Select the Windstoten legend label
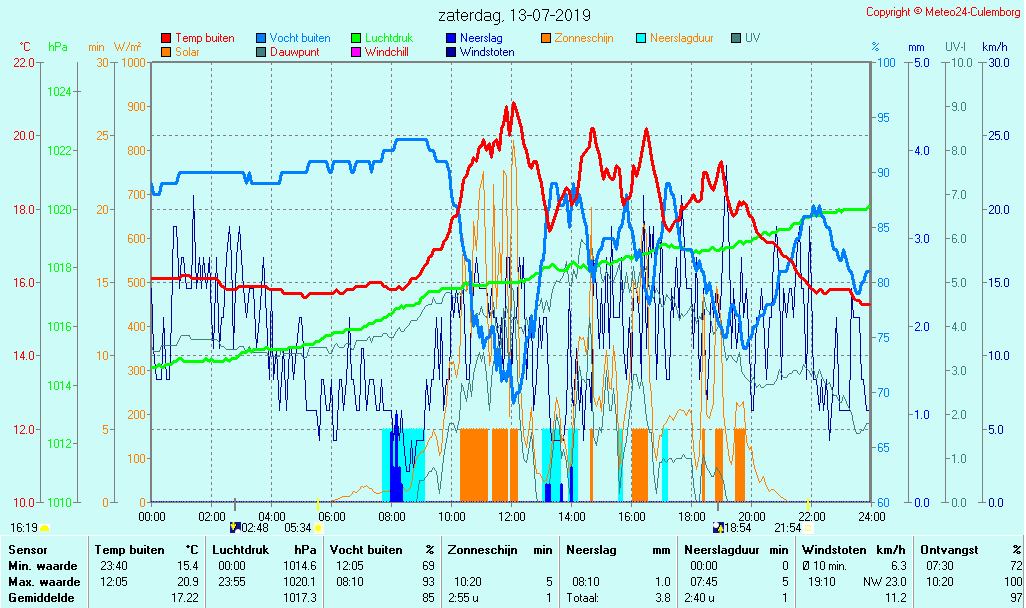 pyautogui.click(x=487, y=52)
